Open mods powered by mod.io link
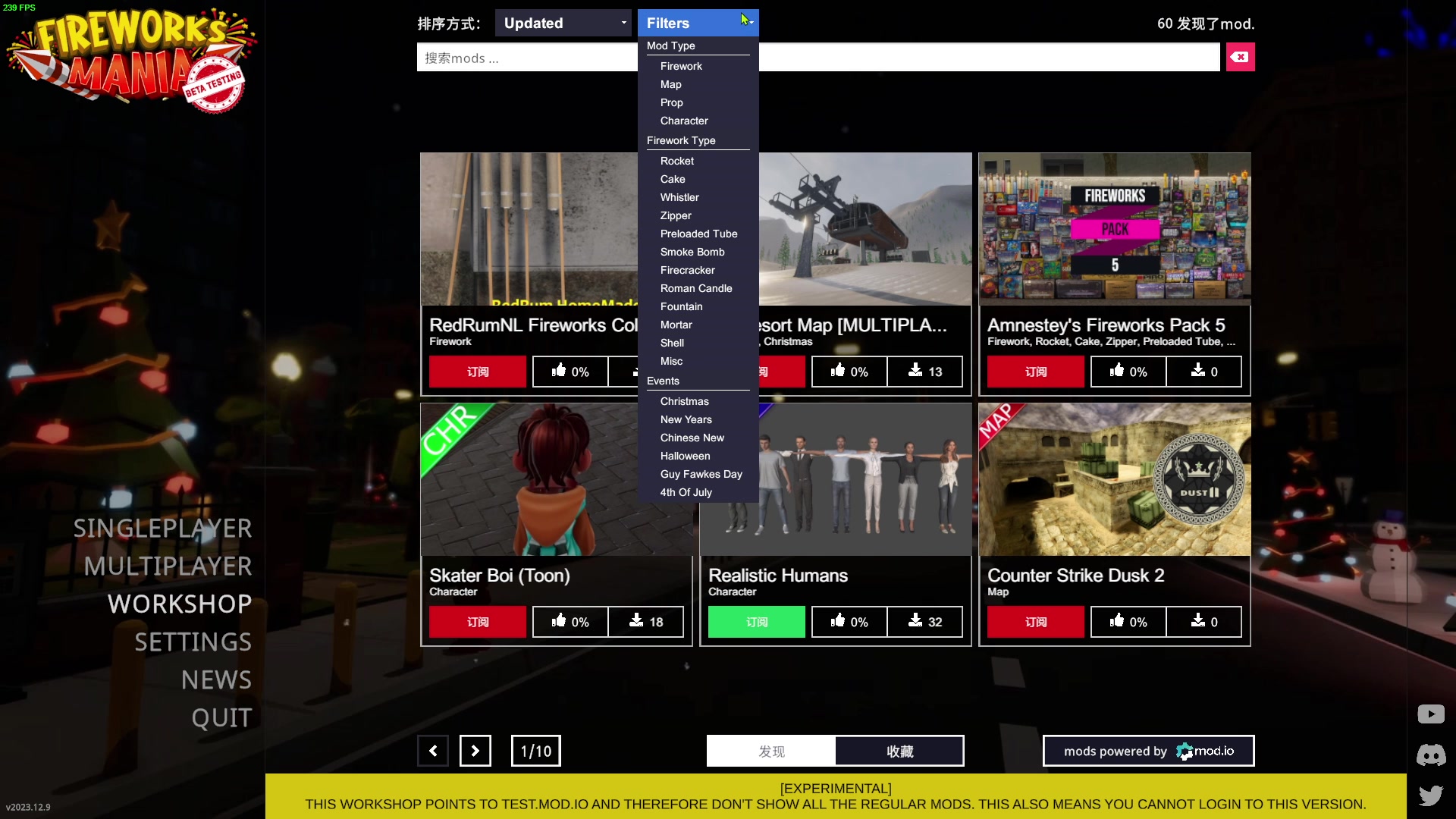Viewport: 1456px width, 819px height. point(1148,751)
